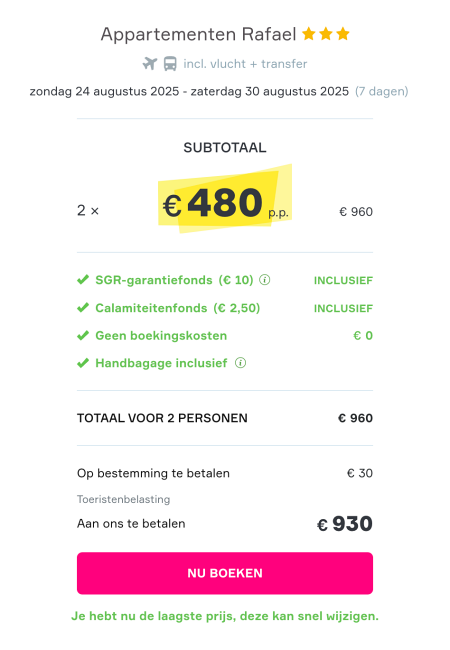The image size is (450, 650).
Task: Select the Appartementen Rafael title
Action: [198, 34]
